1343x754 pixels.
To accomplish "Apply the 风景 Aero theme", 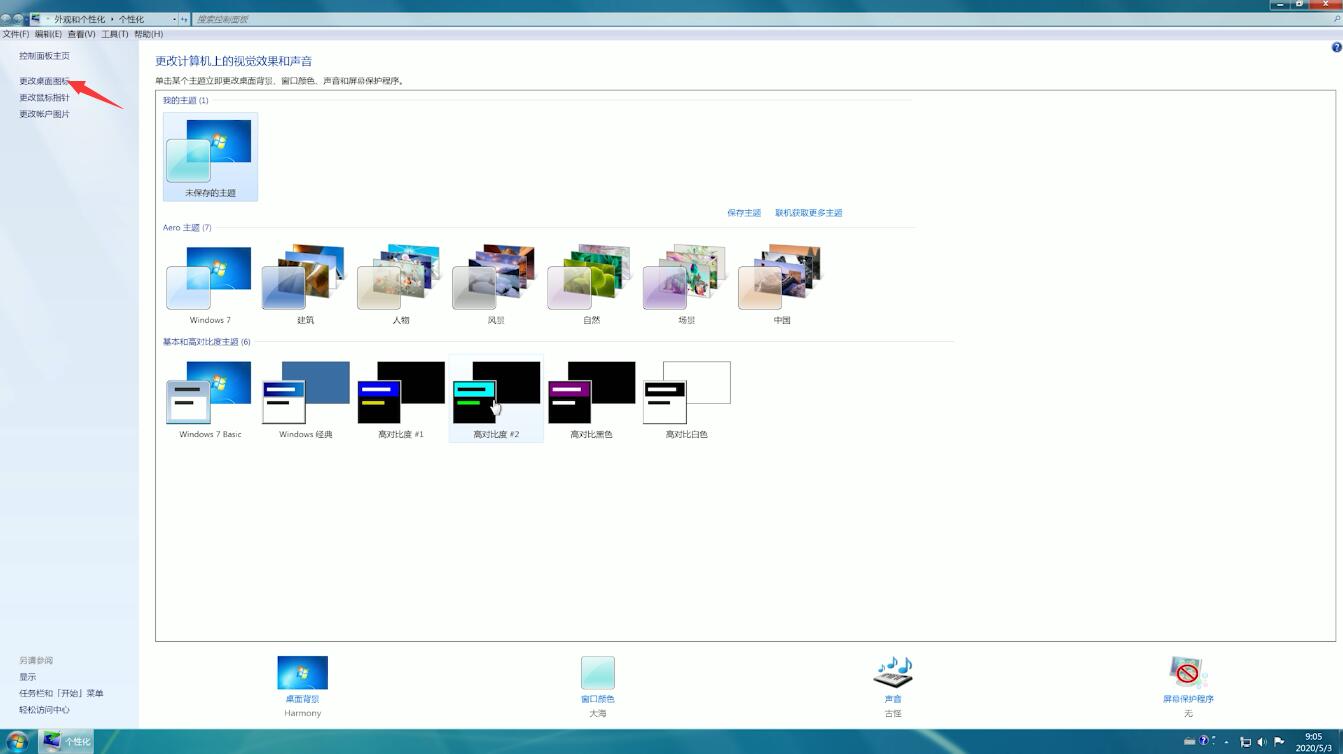I will pos(496,284).
